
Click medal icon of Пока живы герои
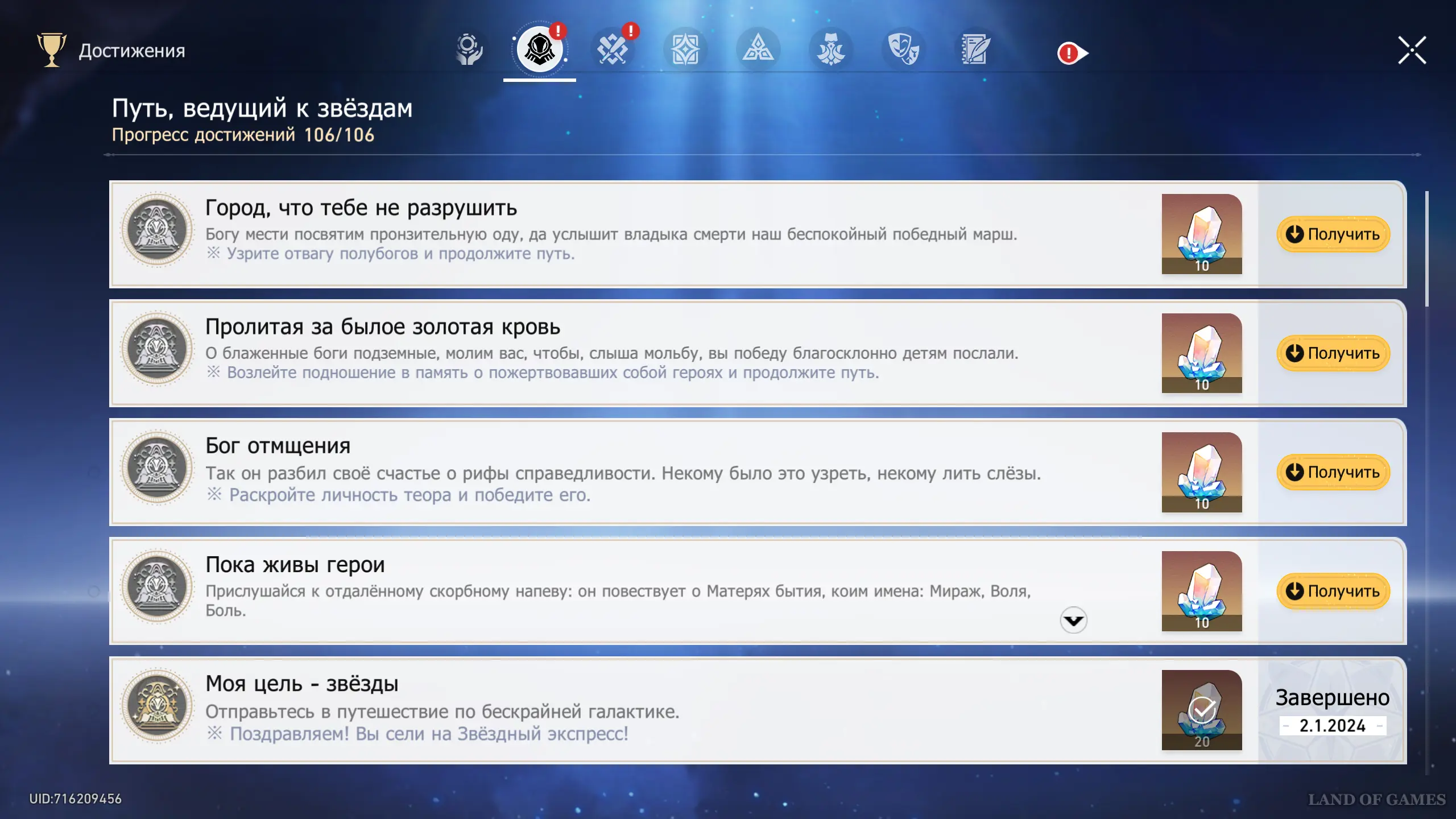158,586
